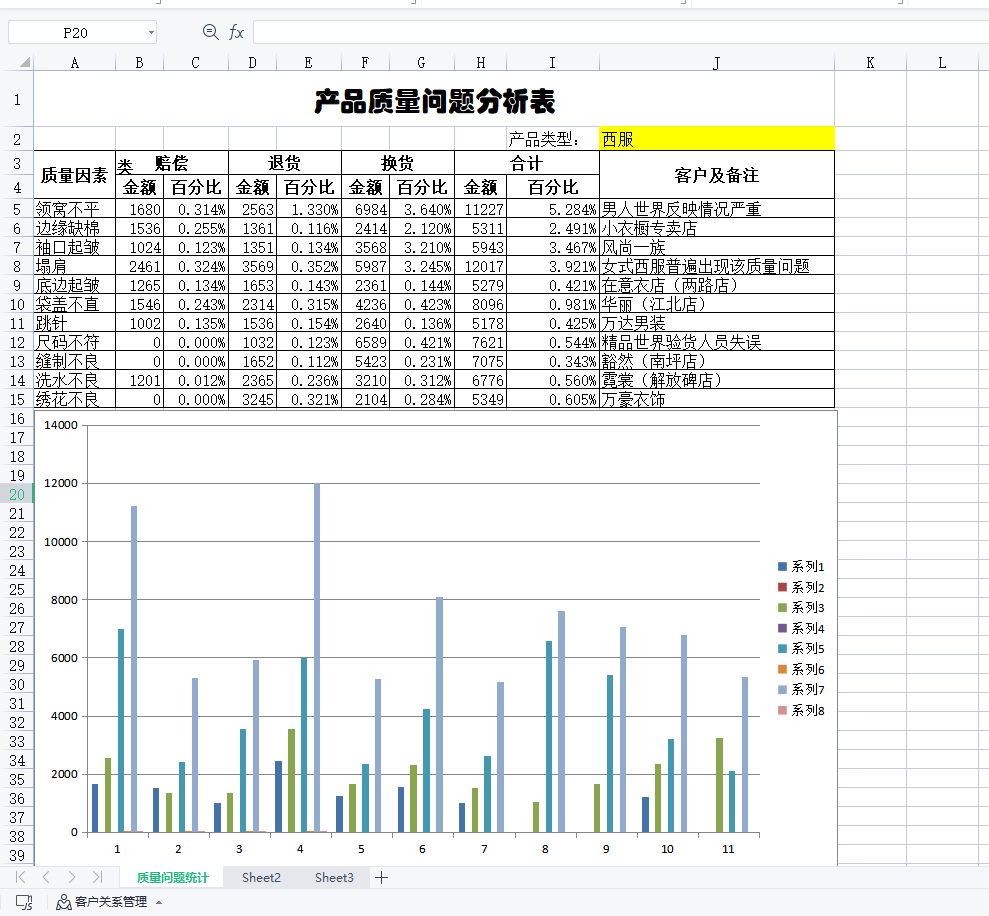The image size is (989, 916).
Task: Click the 男人世界反映情况严重 cell
Action: click(717, 209)
